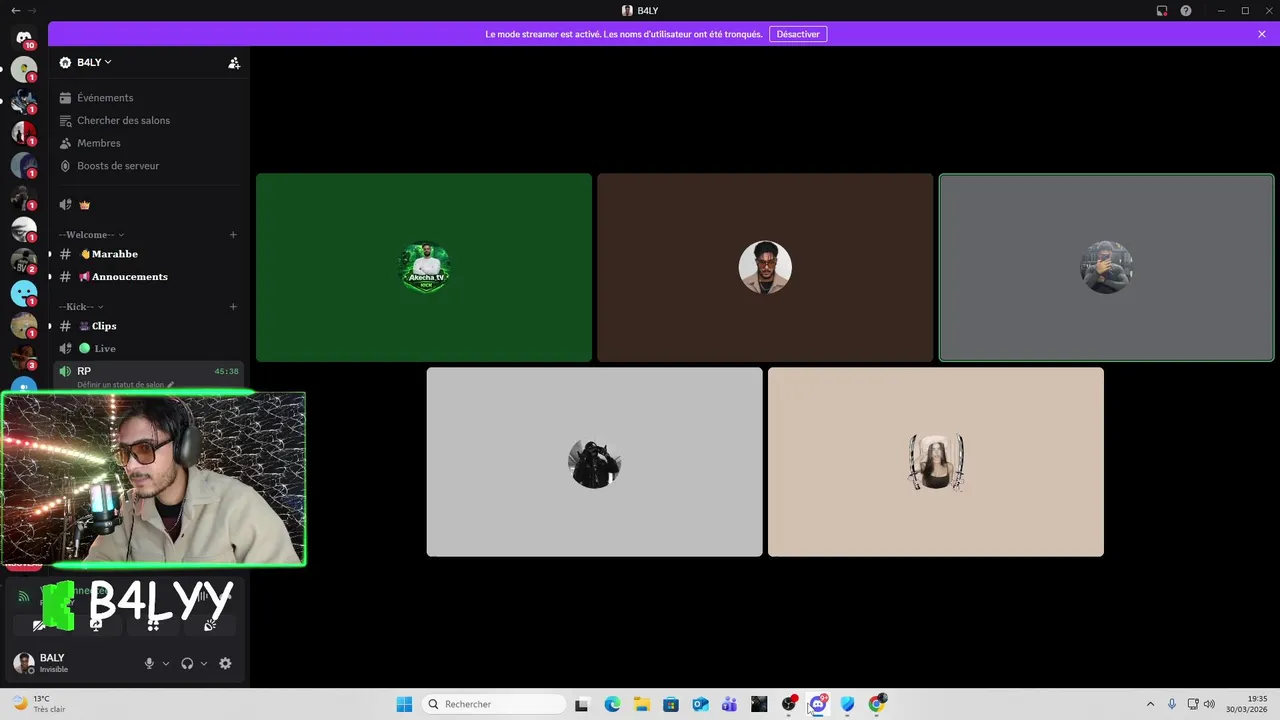The width and height of the screenshot is (1280, 720).
Task: Open user settings gear icon
Action: coord(225,663)
